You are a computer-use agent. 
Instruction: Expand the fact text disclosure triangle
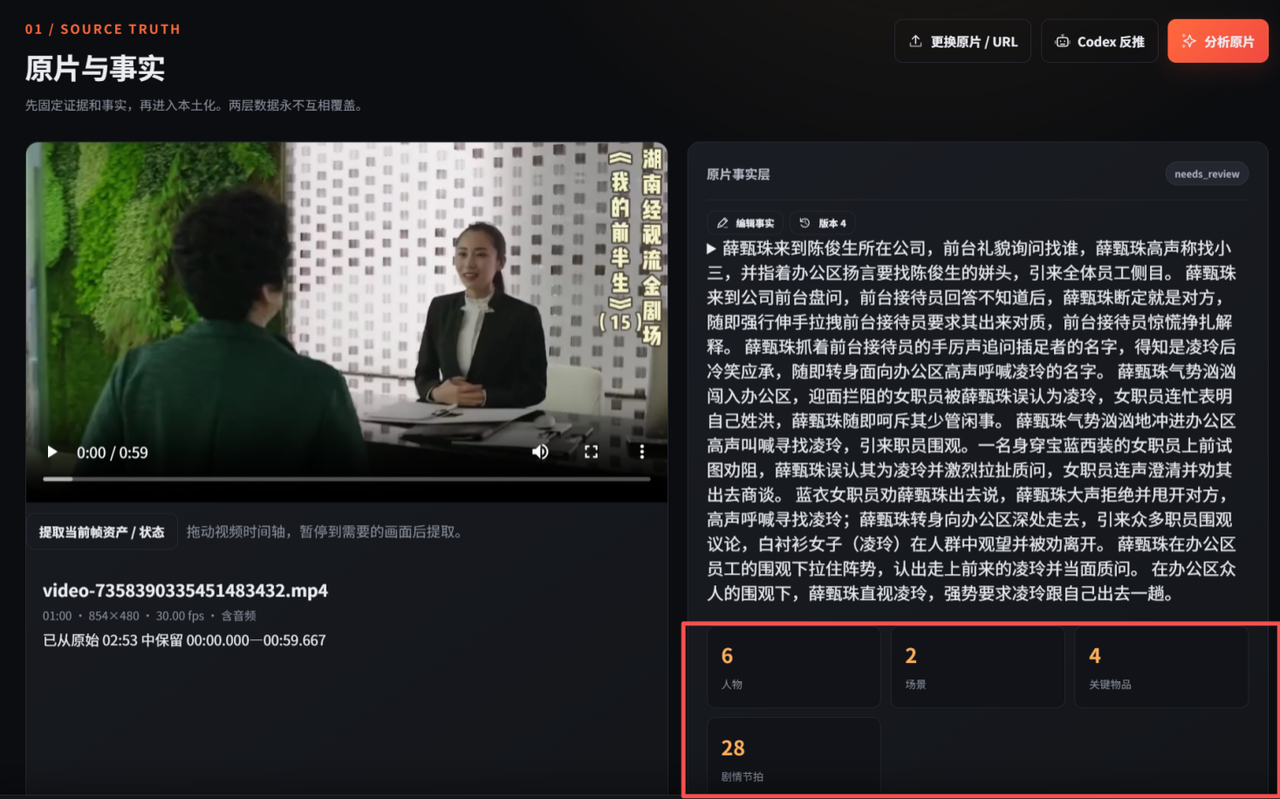pos(712,248)
